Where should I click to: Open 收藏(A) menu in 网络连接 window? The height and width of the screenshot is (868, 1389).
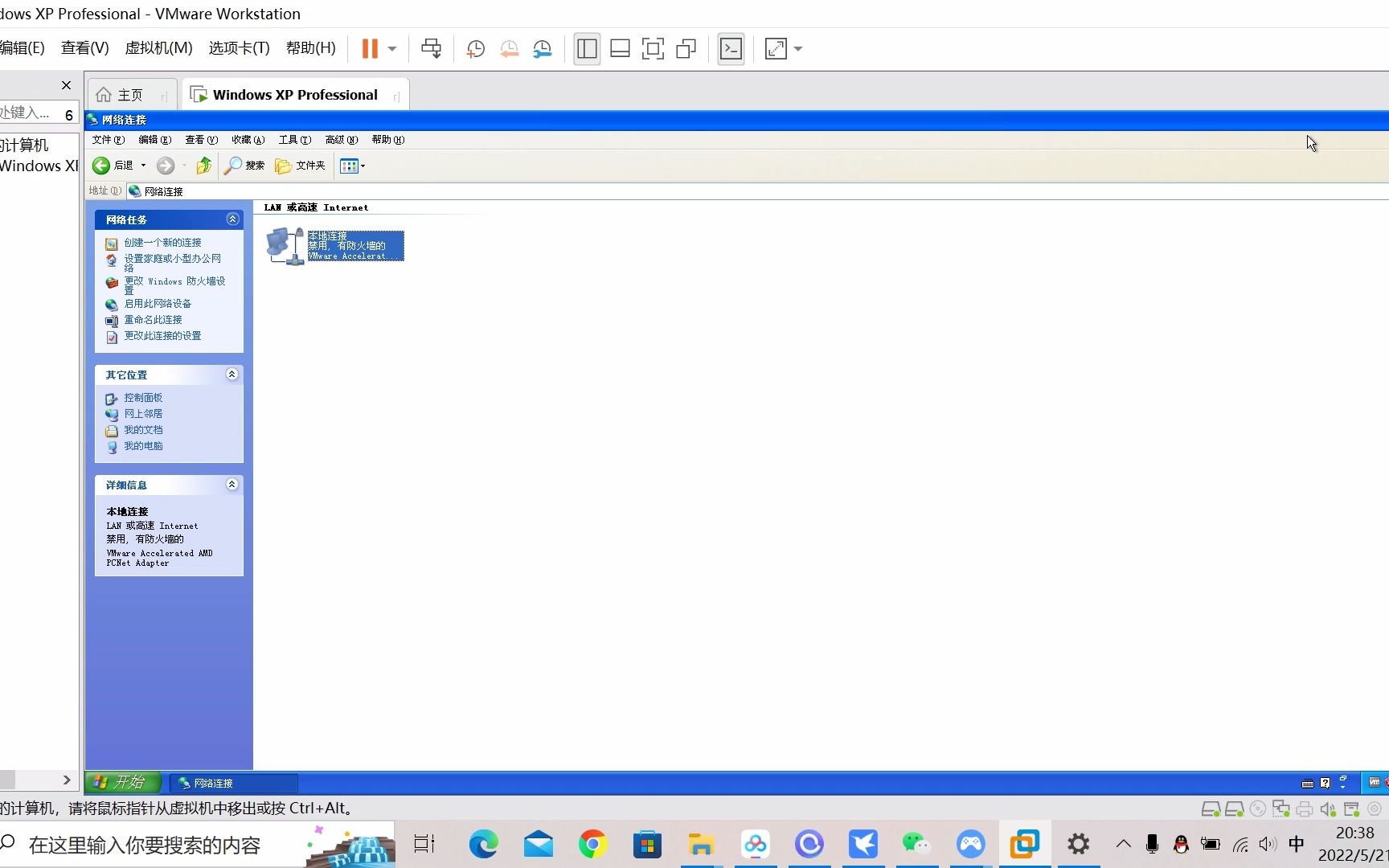(248, 140)
